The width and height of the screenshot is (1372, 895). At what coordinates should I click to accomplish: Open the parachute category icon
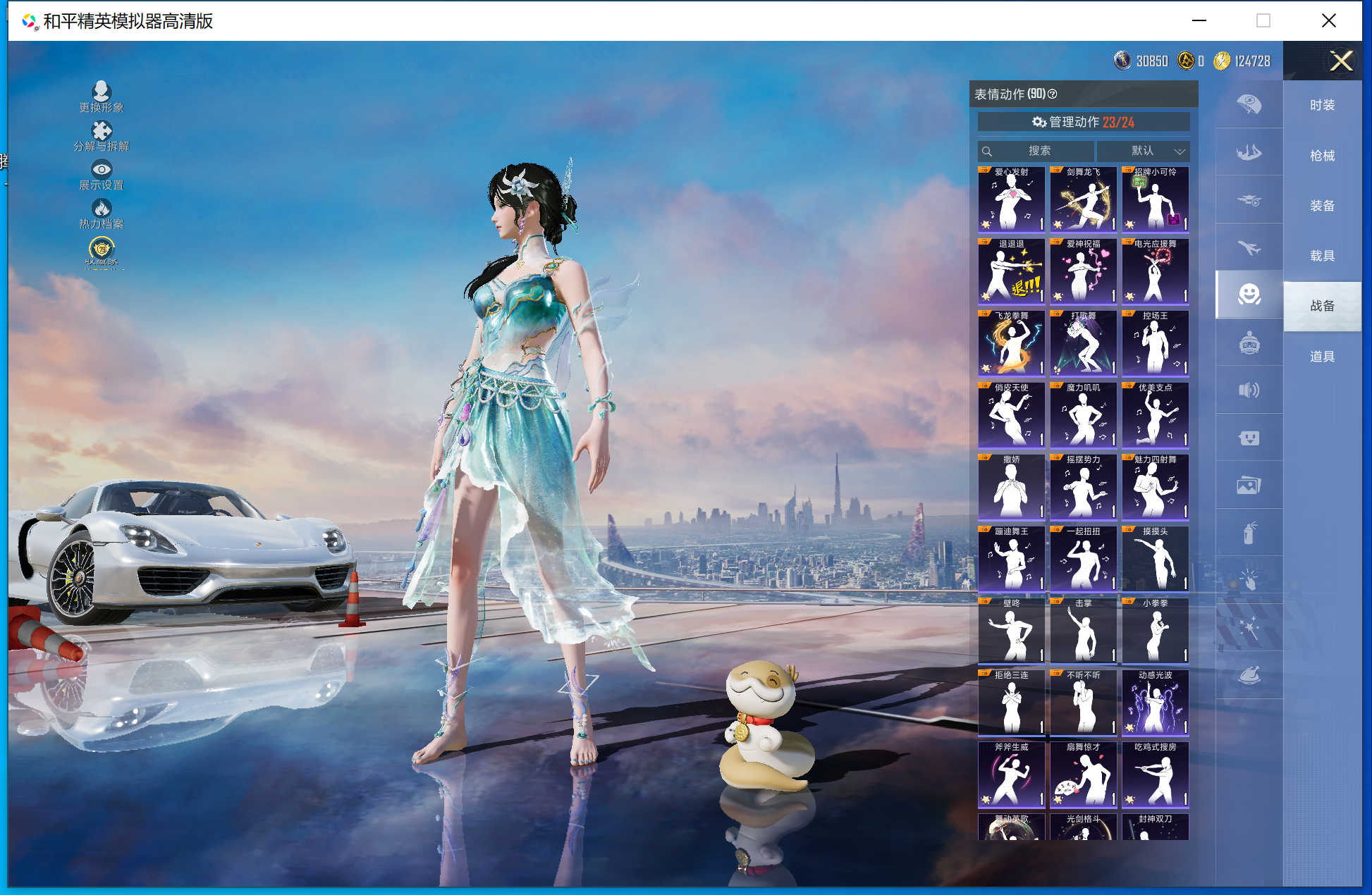coord(1249,105)
